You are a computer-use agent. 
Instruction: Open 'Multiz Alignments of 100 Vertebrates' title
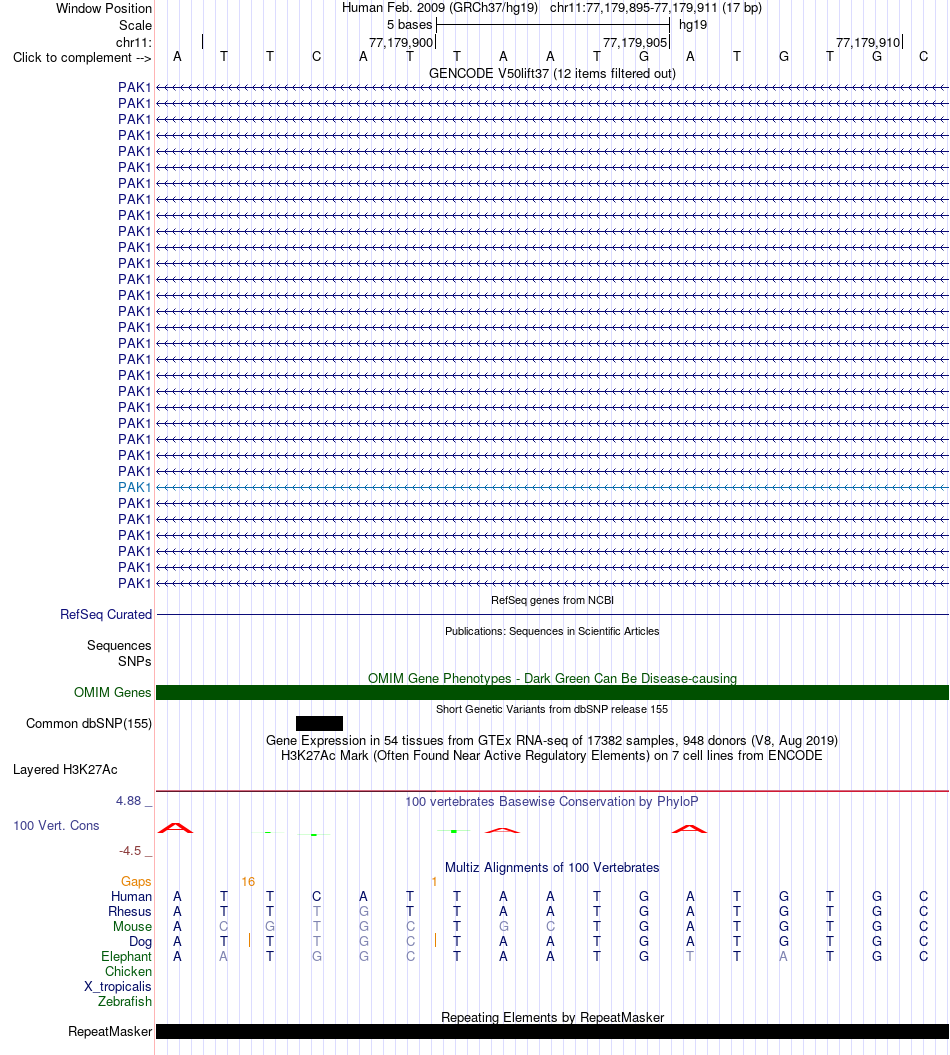(x=552, y=867)
